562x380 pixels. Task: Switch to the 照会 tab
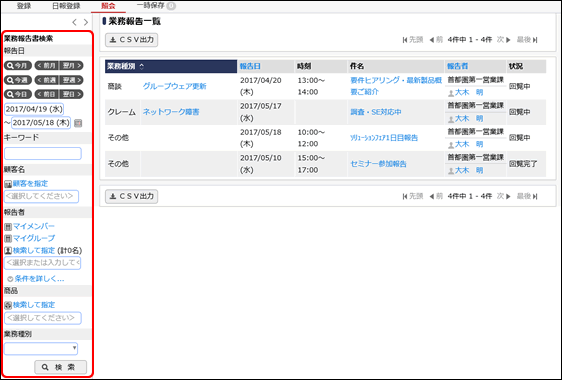click(108, 6)
